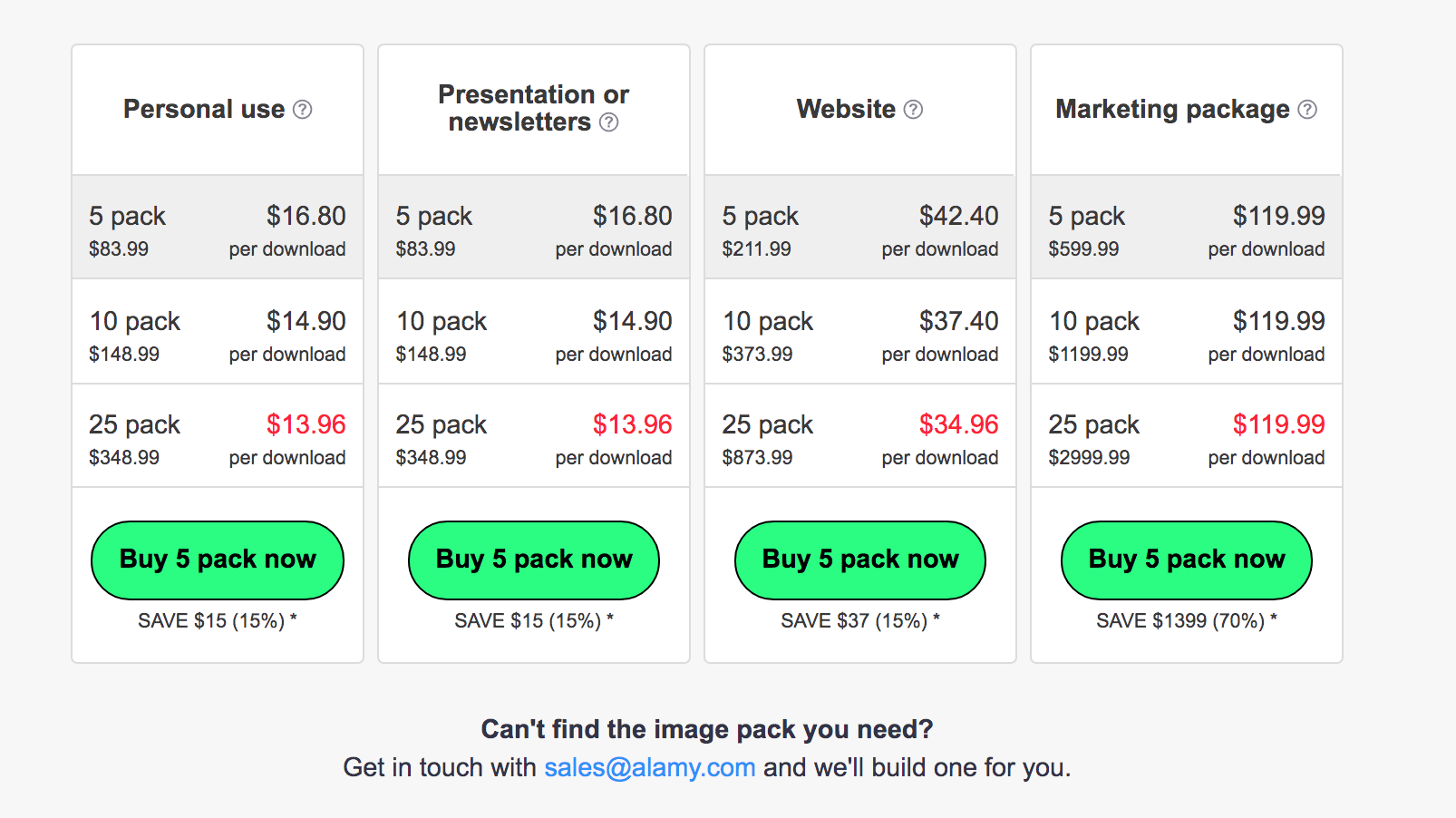Click help icon beside Personal use
Image resolution: width=1456 pixels, height=818 pixels.
pos(303,110)
